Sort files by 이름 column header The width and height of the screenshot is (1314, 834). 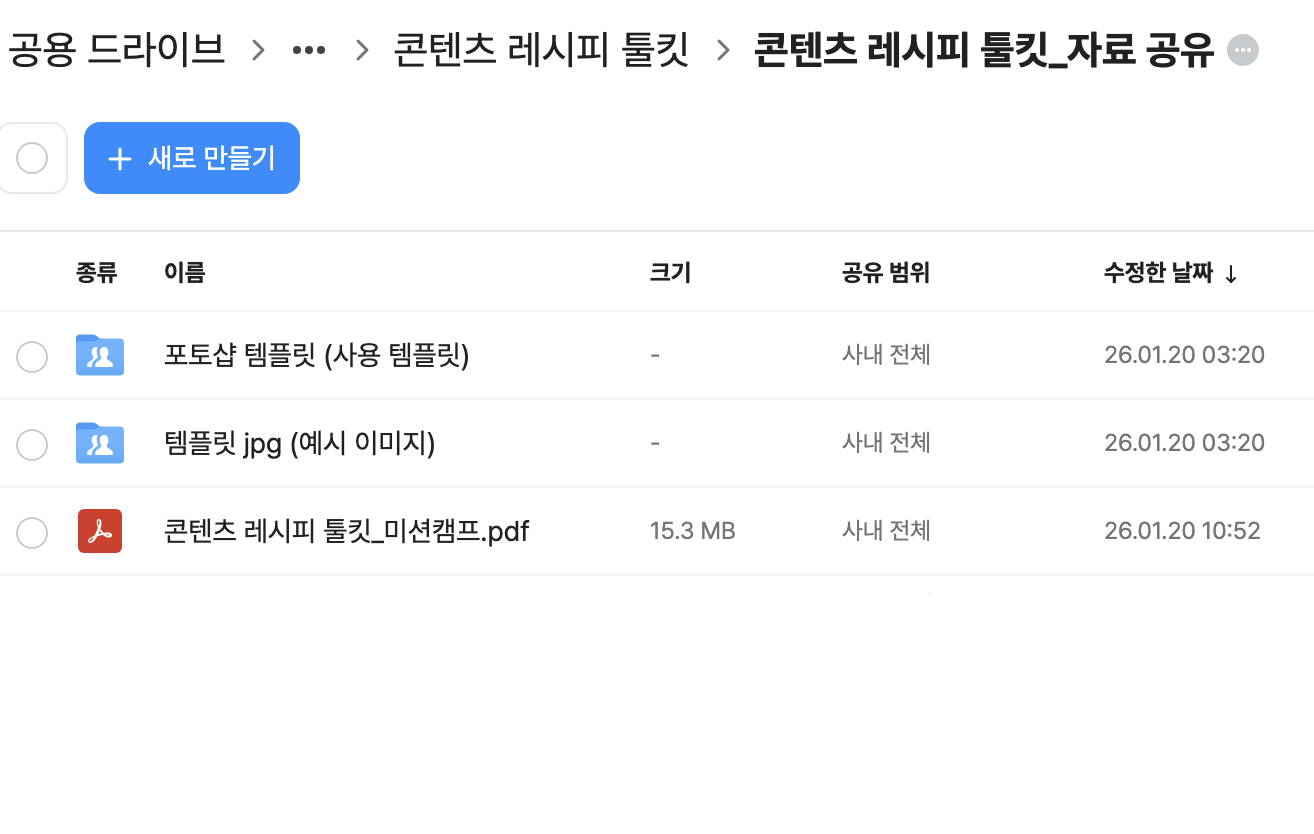click(x=184, y=273)
